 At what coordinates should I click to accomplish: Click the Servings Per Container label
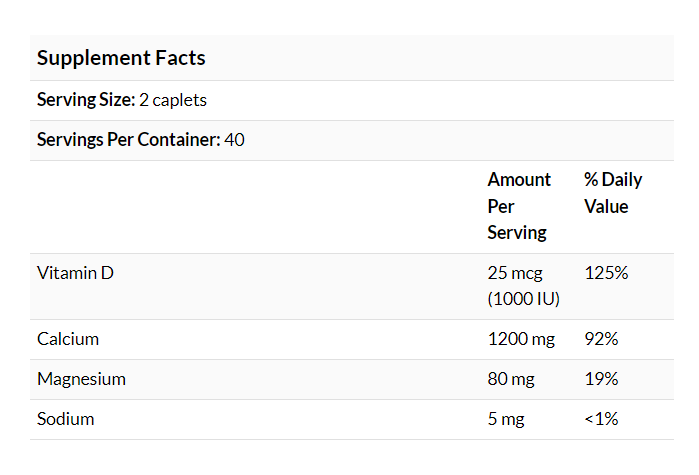point(128,140)
